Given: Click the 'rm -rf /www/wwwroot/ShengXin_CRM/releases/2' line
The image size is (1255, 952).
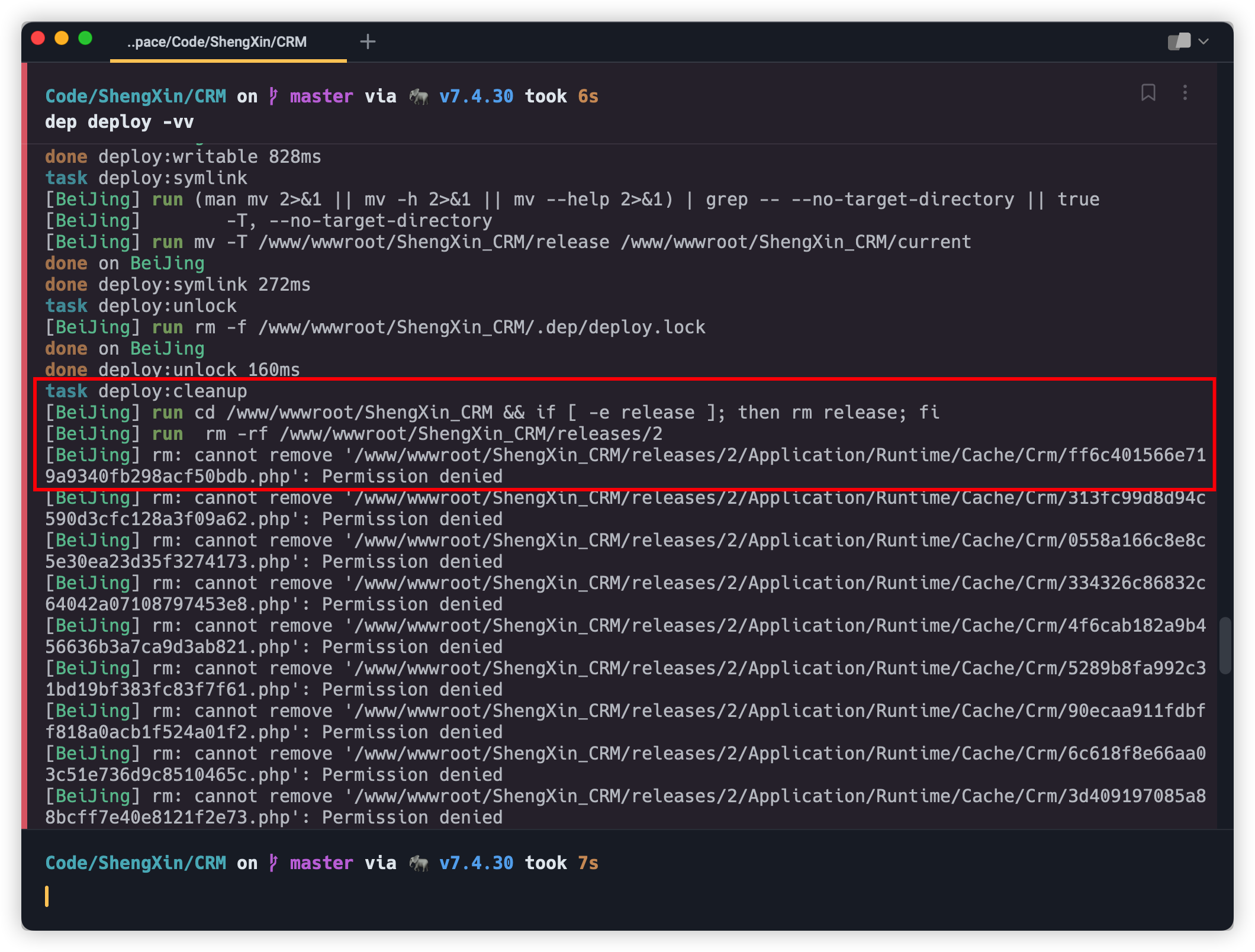Looking at the screenshot, I should tap(354, 434).
